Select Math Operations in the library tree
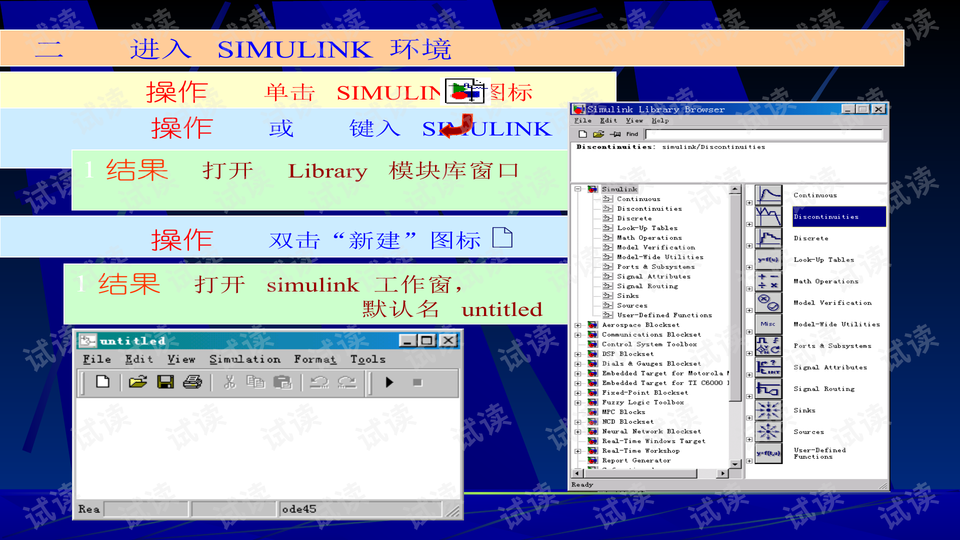Image resolution: width=960 pixels, height=540 pixels. (x=649, y=238)
